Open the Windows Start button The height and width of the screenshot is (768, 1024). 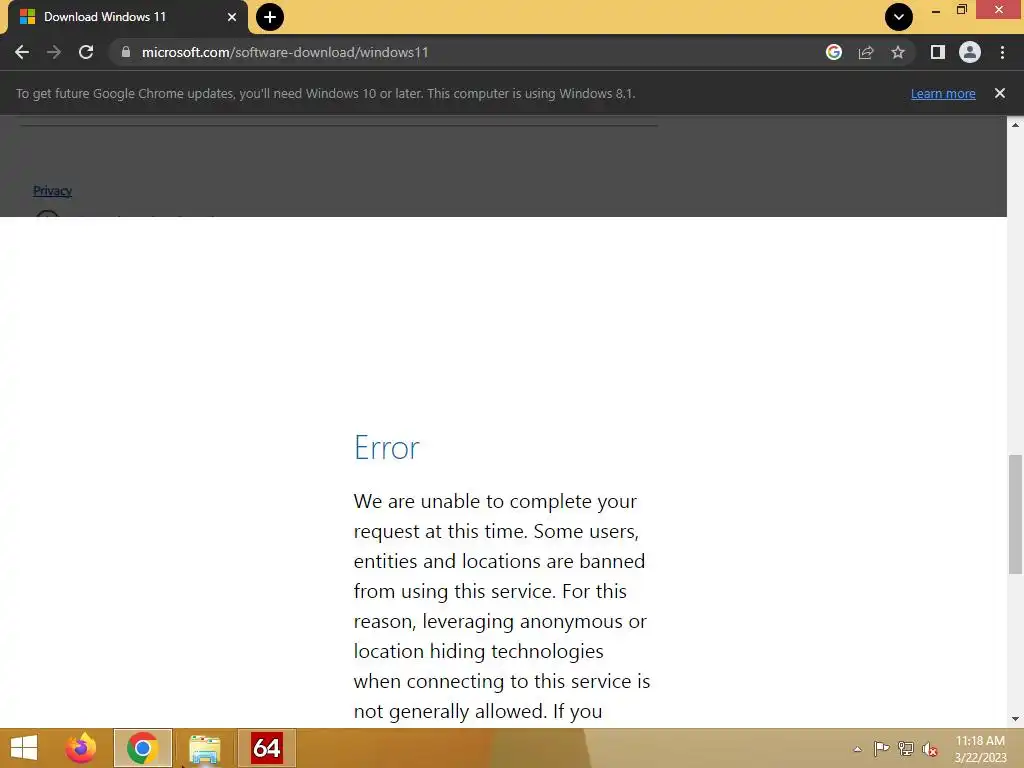click(x=24, y=748)
